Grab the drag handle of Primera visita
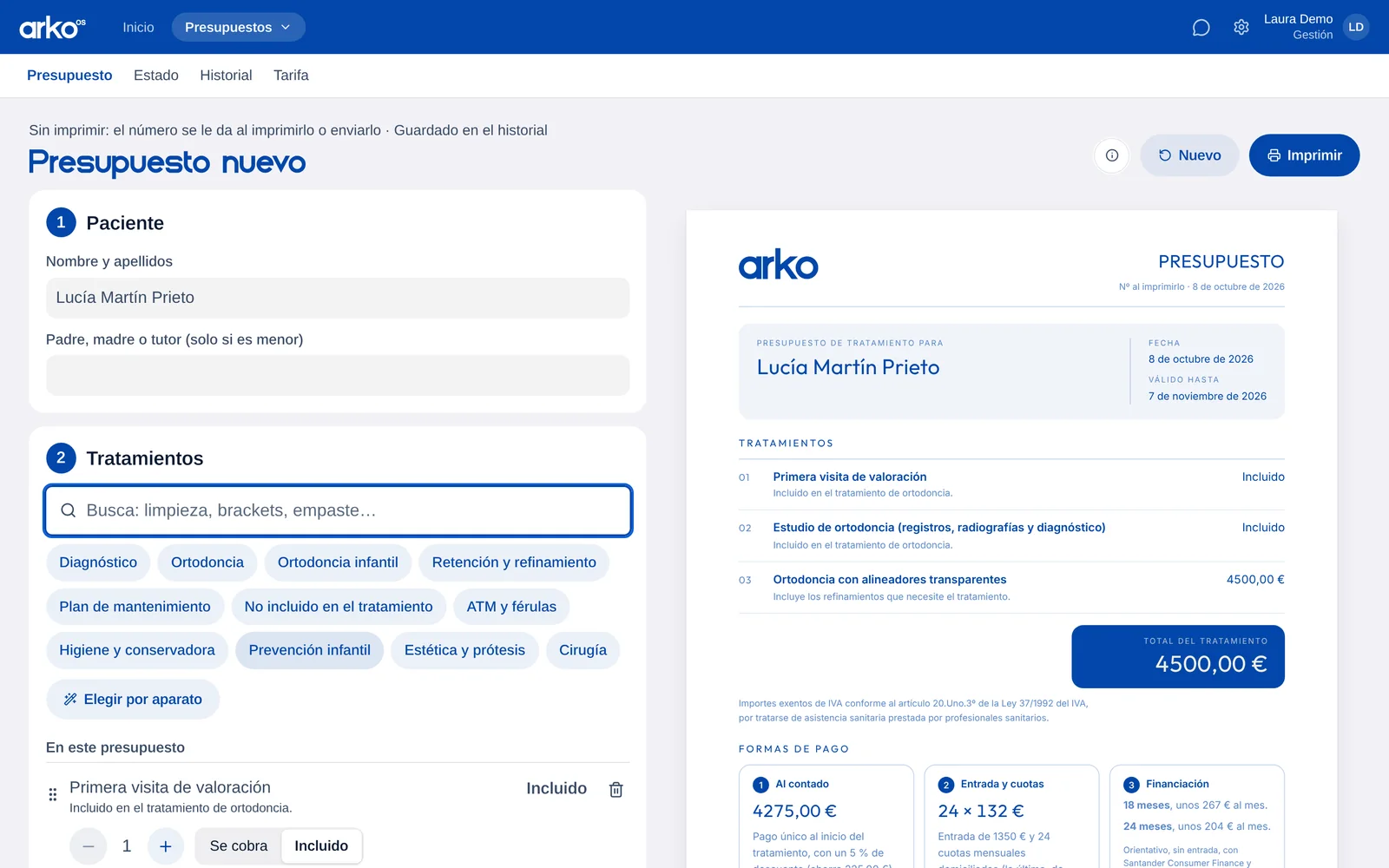Image resolution: width=1389 pixels, height=868 pixels. (53, 794)
